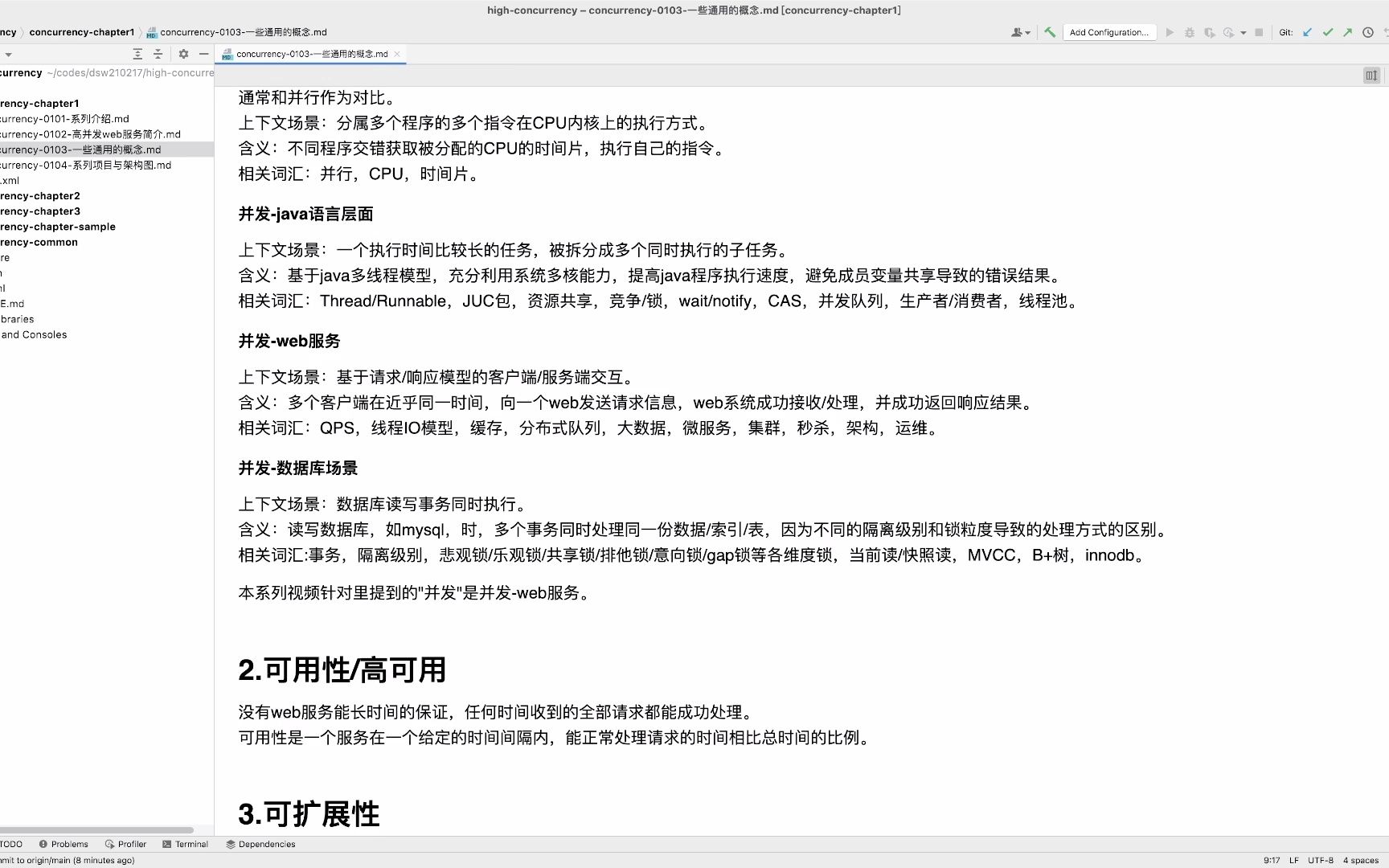This screenshot has width=1389, height=868.
Task: Open Git Show History clock icon
Action: tap(1367, 32)
